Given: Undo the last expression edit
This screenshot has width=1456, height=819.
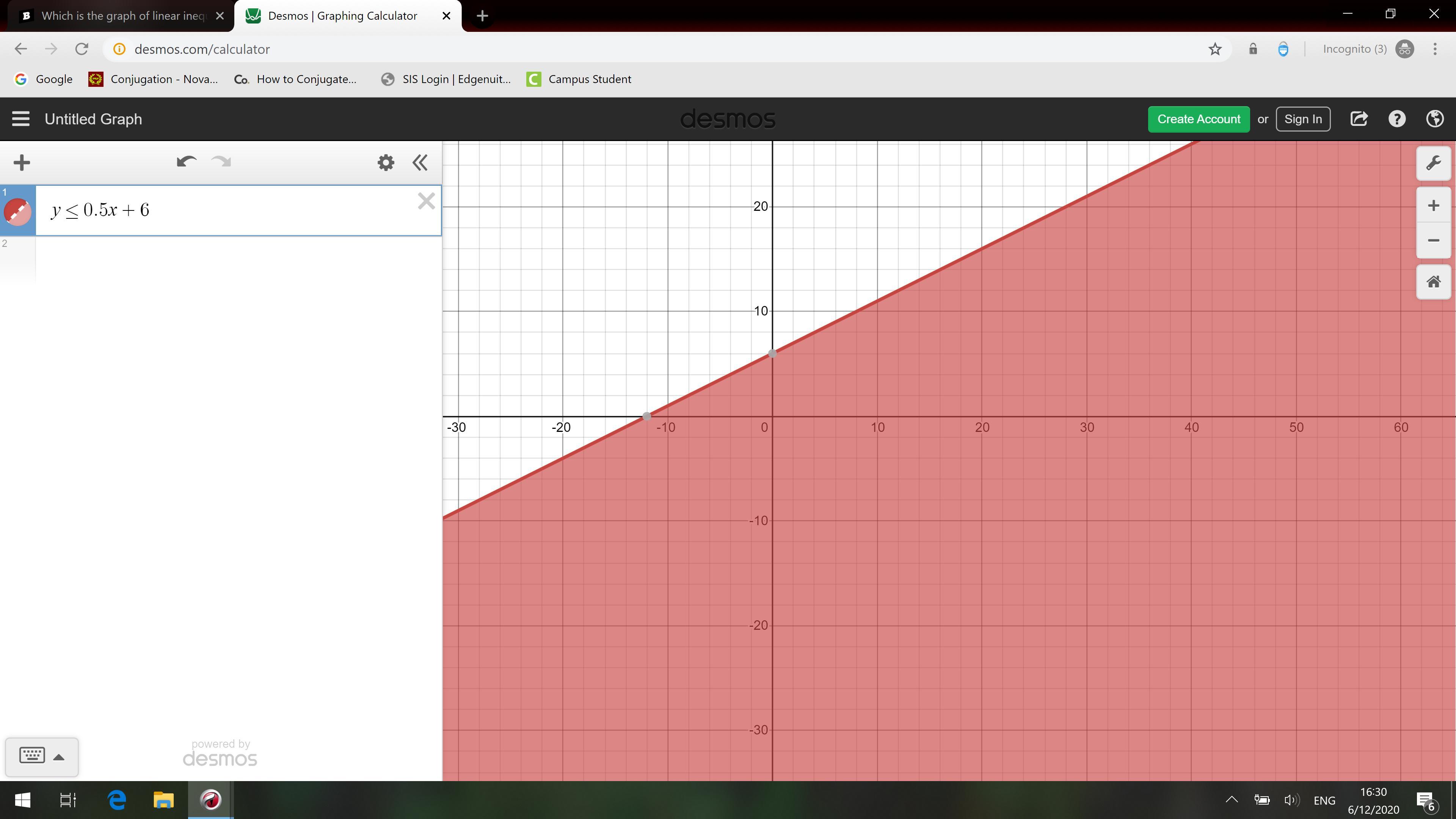Looking at the screenshot, I should click(187, 163).
